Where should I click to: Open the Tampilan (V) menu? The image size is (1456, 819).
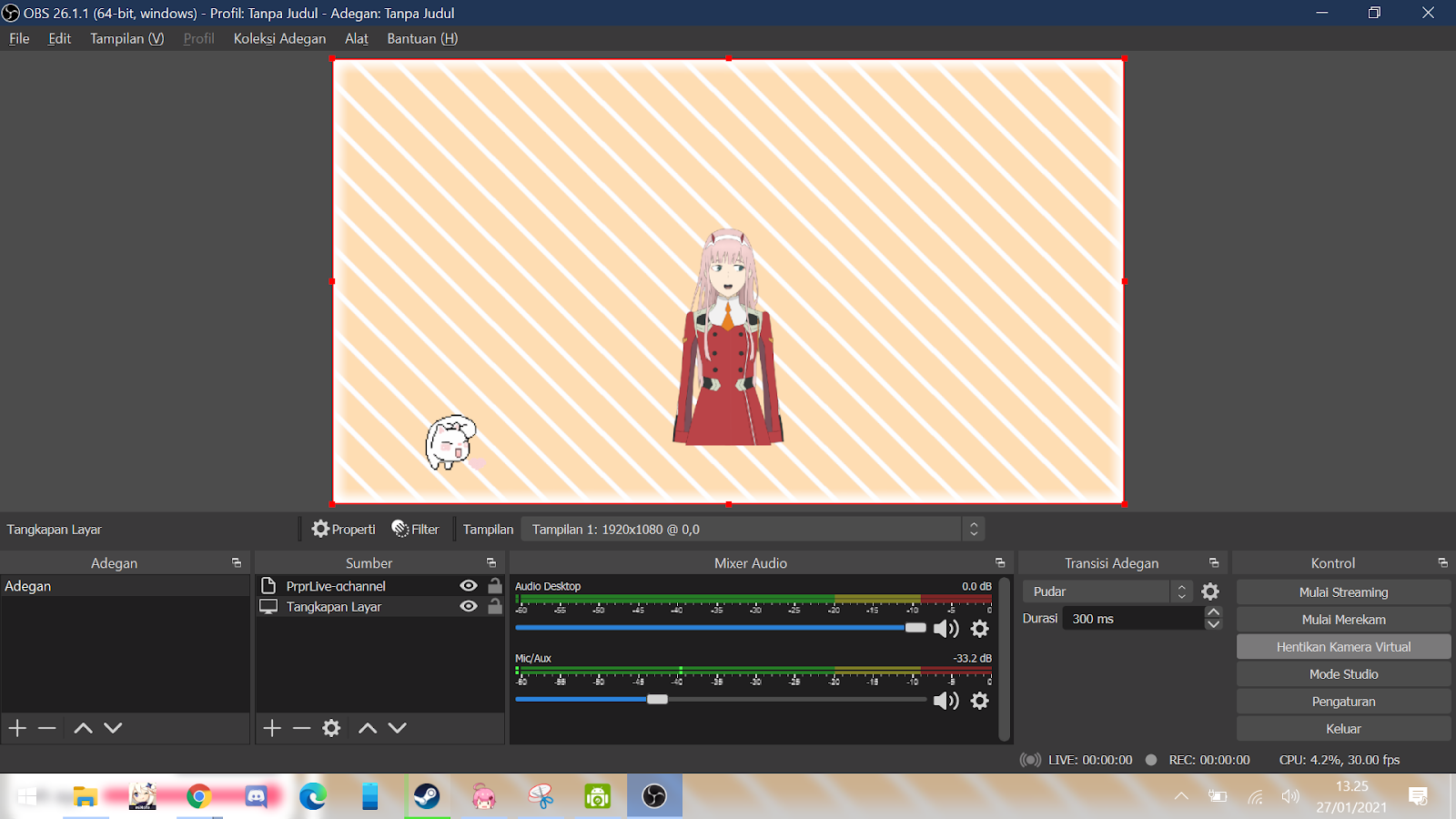(127, 38)
